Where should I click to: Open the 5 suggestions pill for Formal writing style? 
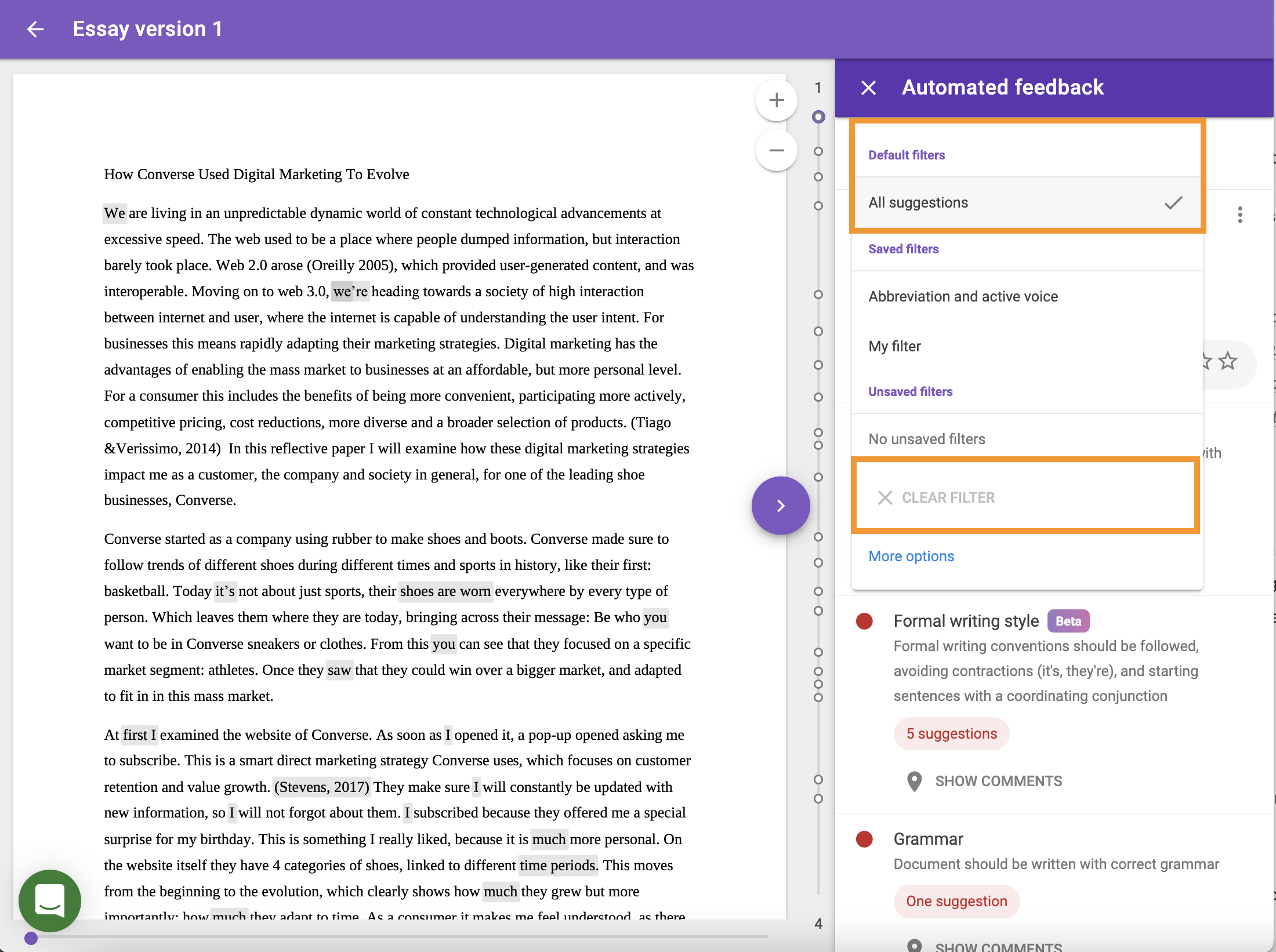[951, 733]
